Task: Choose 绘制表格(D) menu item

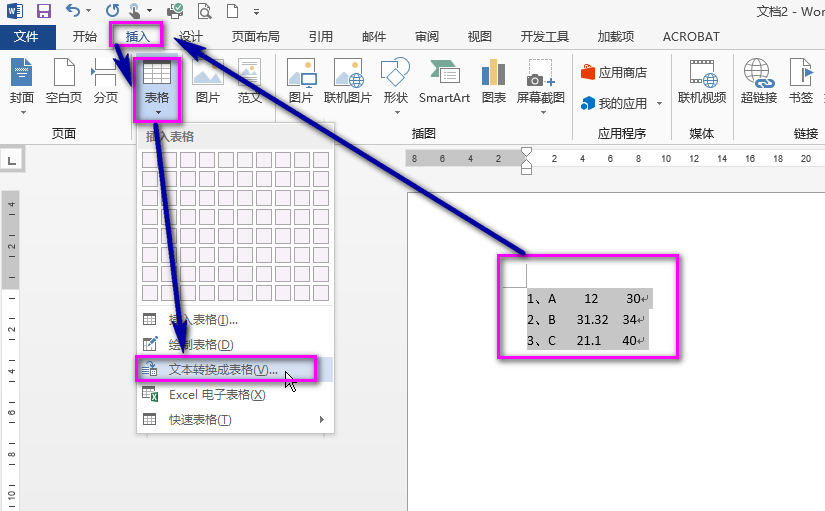Action: (x=235, y=345)
